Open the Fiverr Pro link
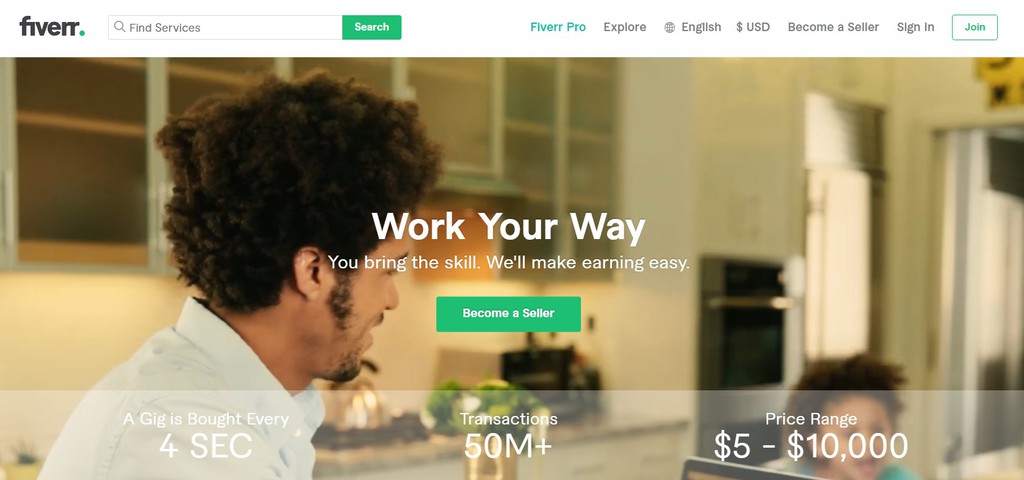The width and height of the screenshot is (1024, 480). [558, 27]
